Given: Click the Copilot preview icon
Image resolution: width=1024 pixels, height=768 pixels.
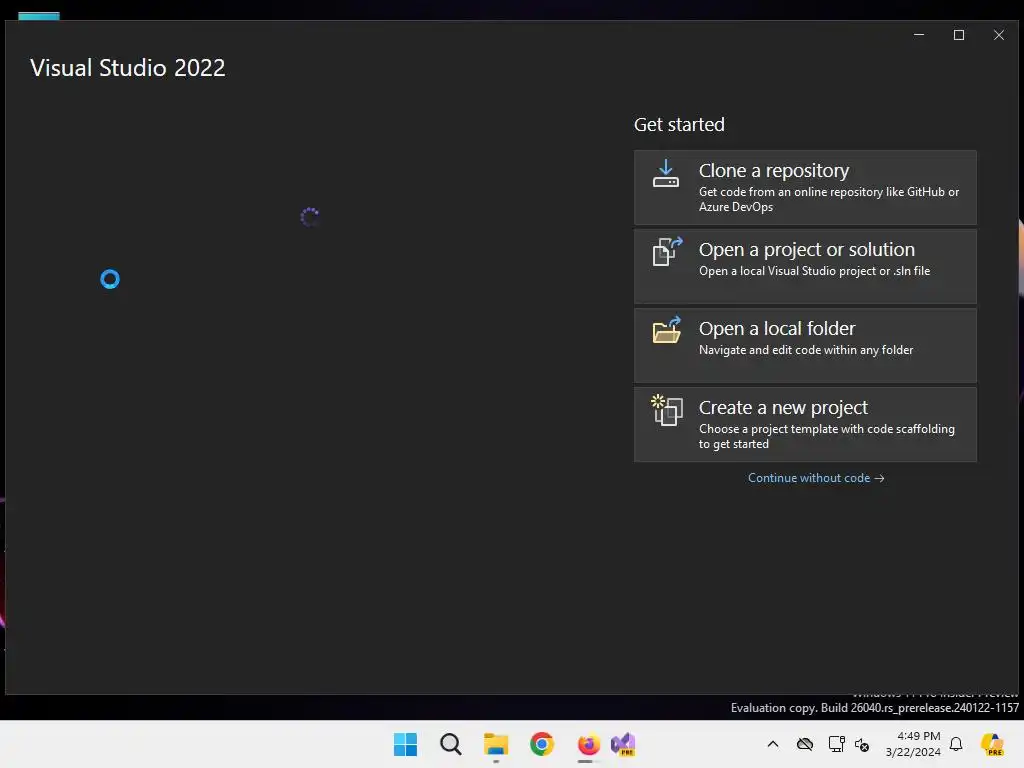Looking at the screenshot, I should coord(992,744).
